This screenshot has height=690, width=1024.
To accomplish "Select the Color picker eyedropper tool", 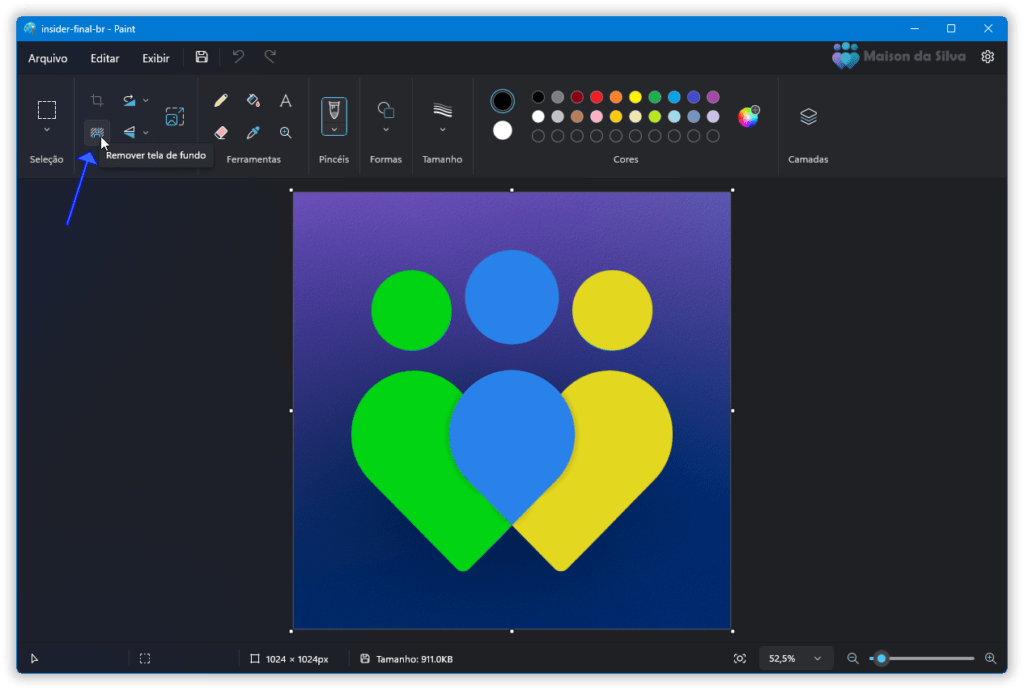I will coord(253,132).
